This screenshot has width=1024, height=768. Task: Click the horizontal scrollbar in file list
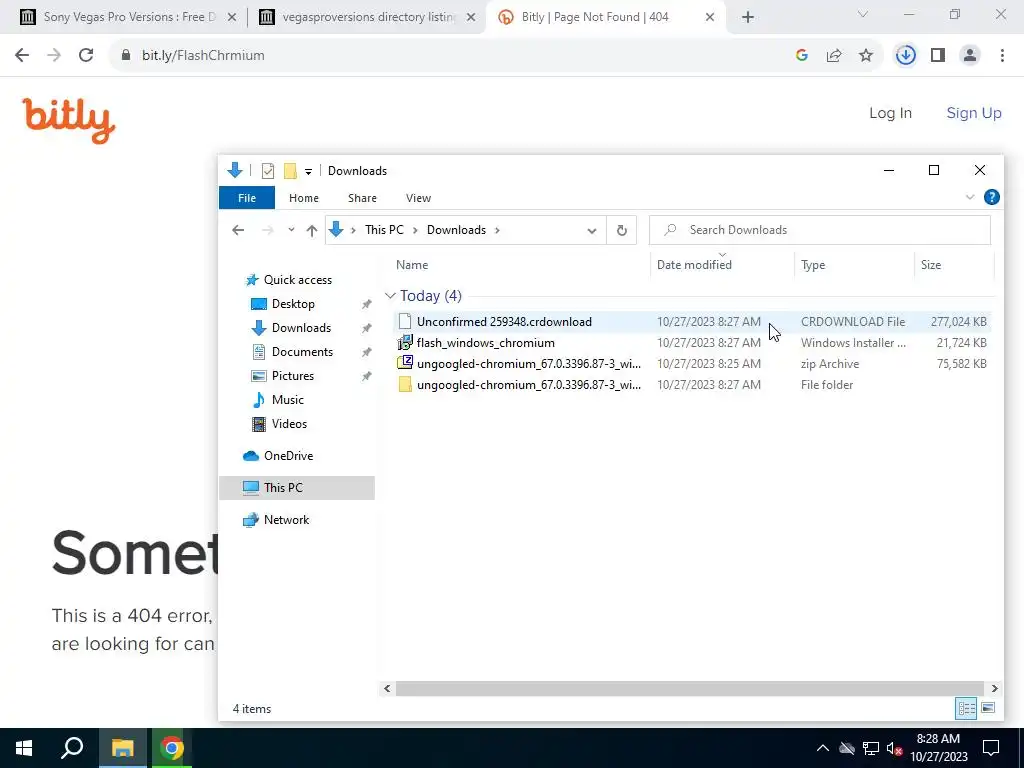click(689, 688)
